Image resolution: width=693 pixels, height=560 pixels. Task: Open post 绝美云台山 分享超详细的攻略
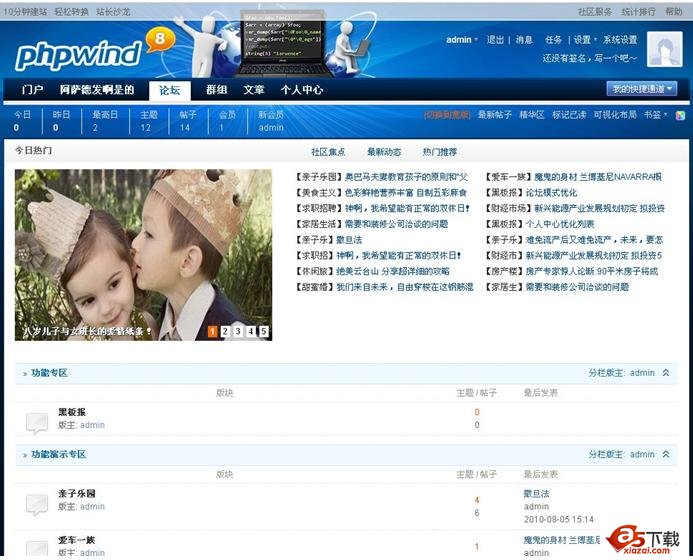click(x=393, y=271)
